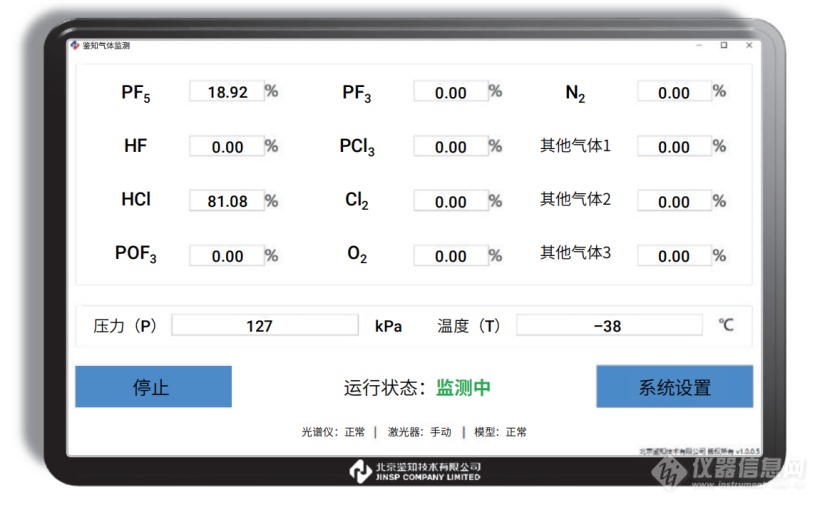
Task: Click the HF concentration value field
Action: (x=226, y=147)
